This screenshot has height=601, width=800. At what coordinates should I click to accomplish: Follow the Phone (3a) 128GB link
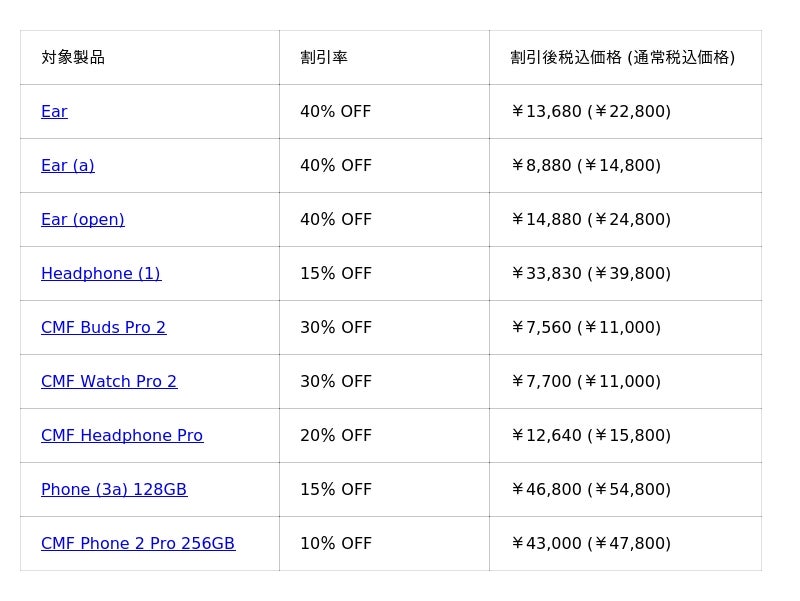click(113, 490)
